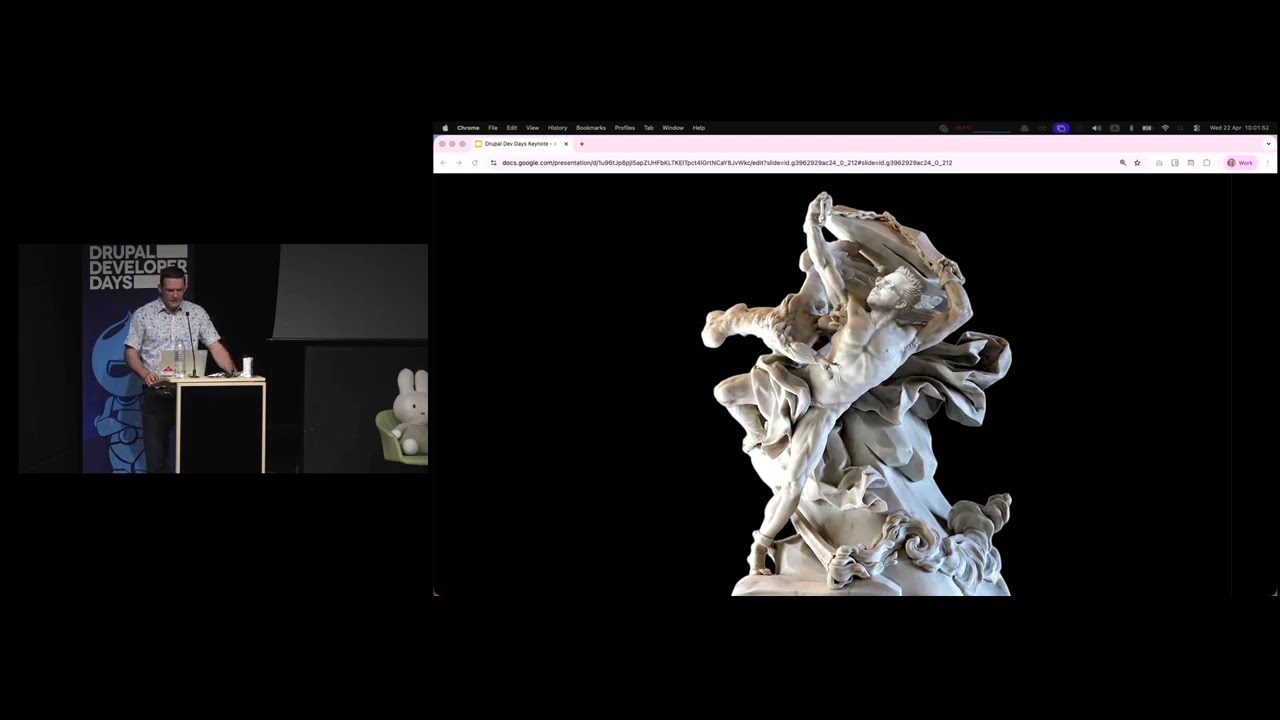
Task: Bookmark this page with the star
Action: tap(1137, 163)
